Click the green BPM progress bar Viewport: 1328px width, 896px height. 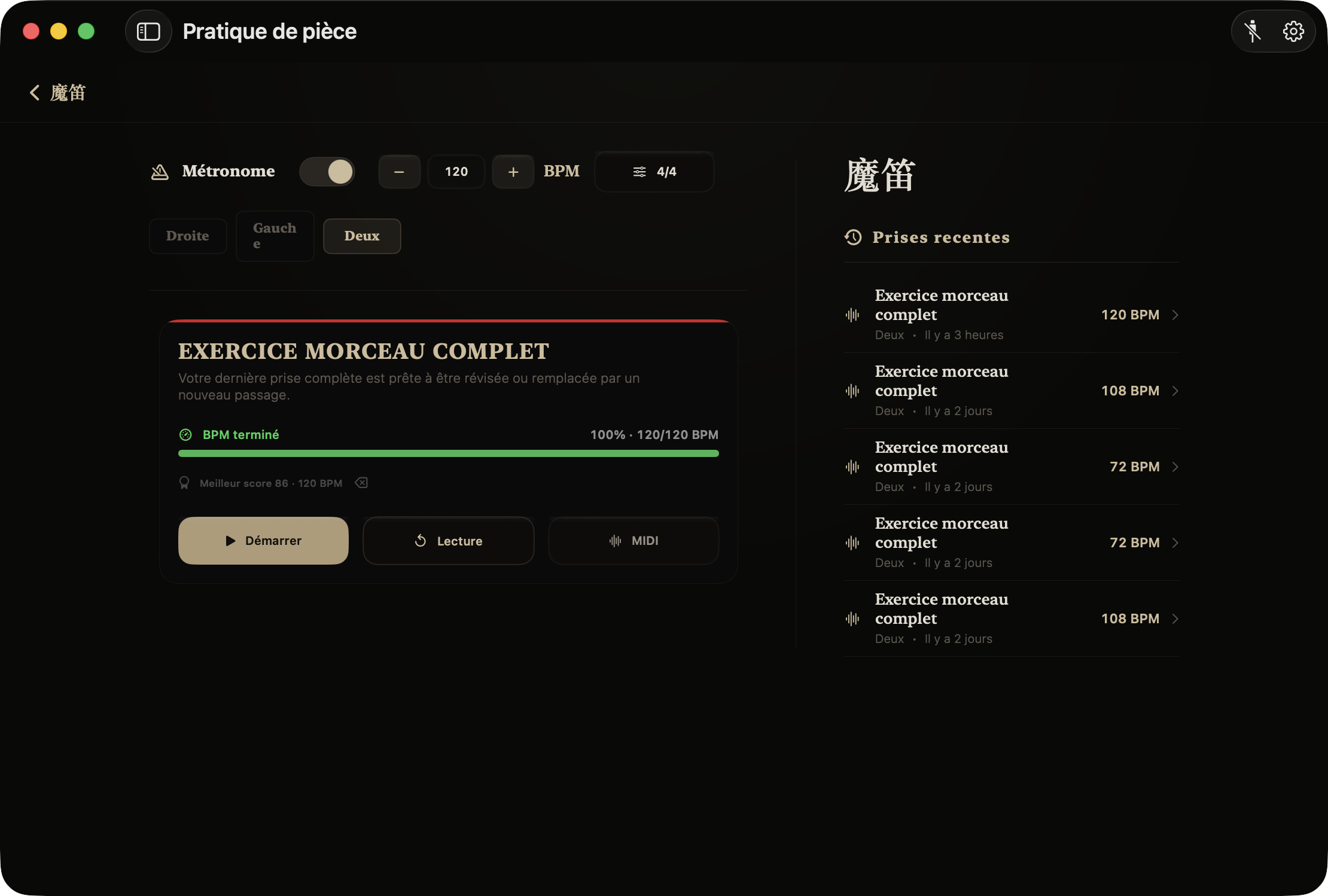(449, 453)
